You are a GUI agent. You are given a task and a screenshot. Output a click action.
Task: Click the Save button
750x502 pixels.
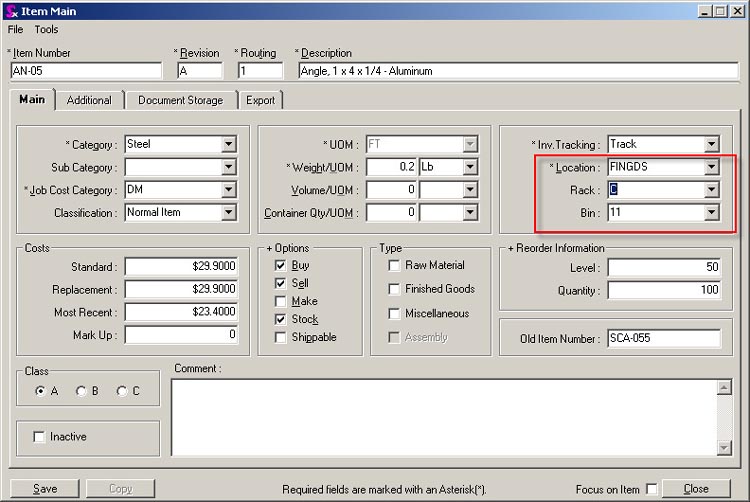[45, 489]
